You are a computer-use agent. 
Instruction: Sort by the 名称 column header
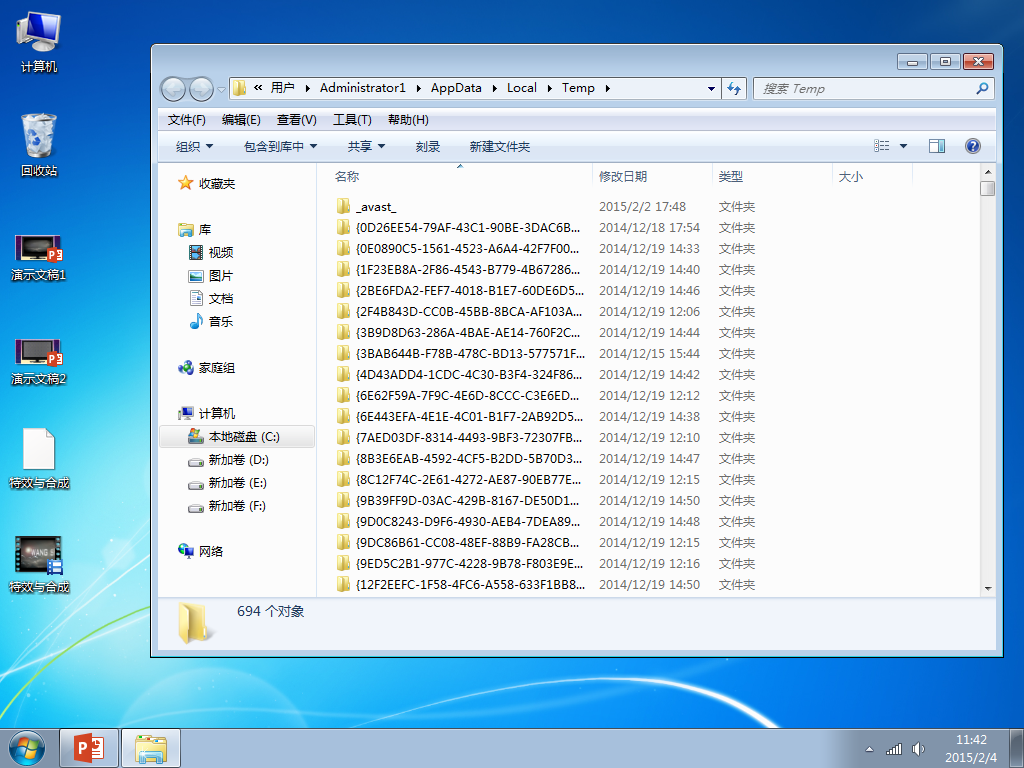click(x=460, y=176)
